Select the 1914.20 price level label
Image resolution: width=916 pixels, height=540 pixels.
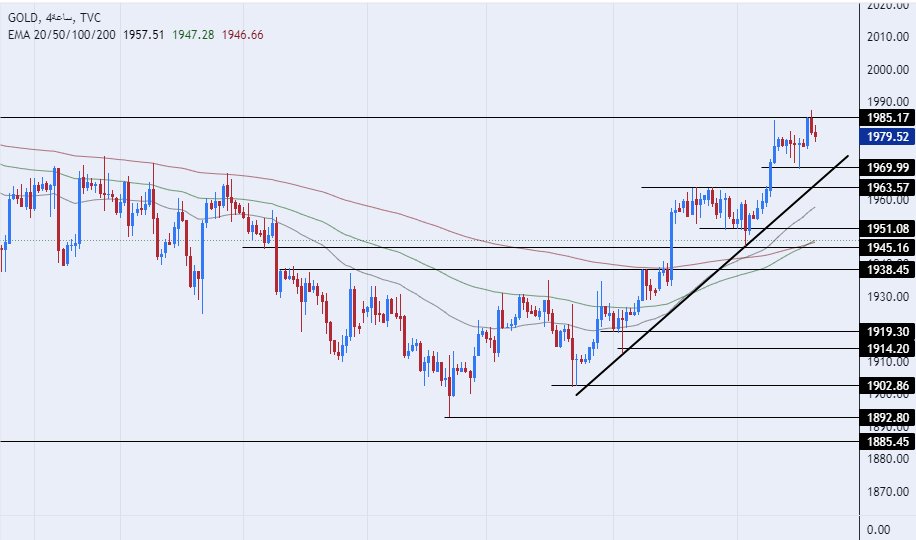tap(888, 348)
